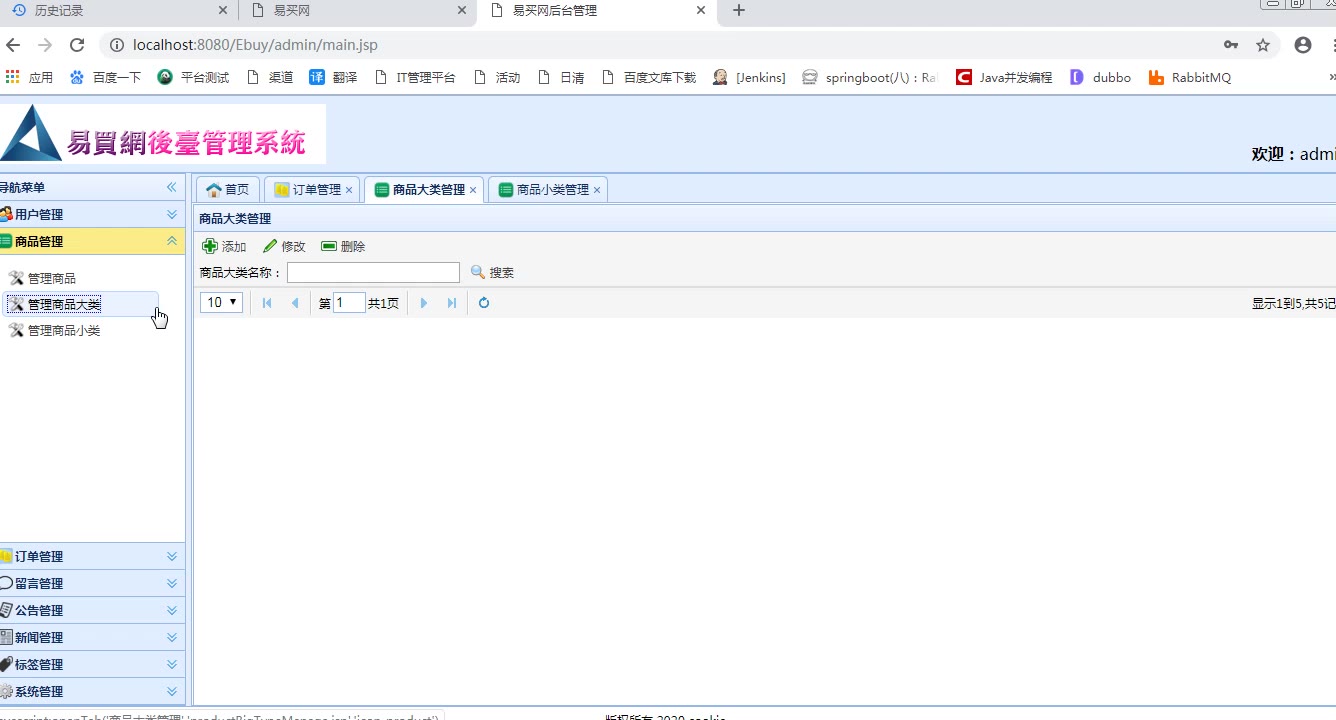Go to the last page of results
The image size is (1336, 720).
click(452, 303)
